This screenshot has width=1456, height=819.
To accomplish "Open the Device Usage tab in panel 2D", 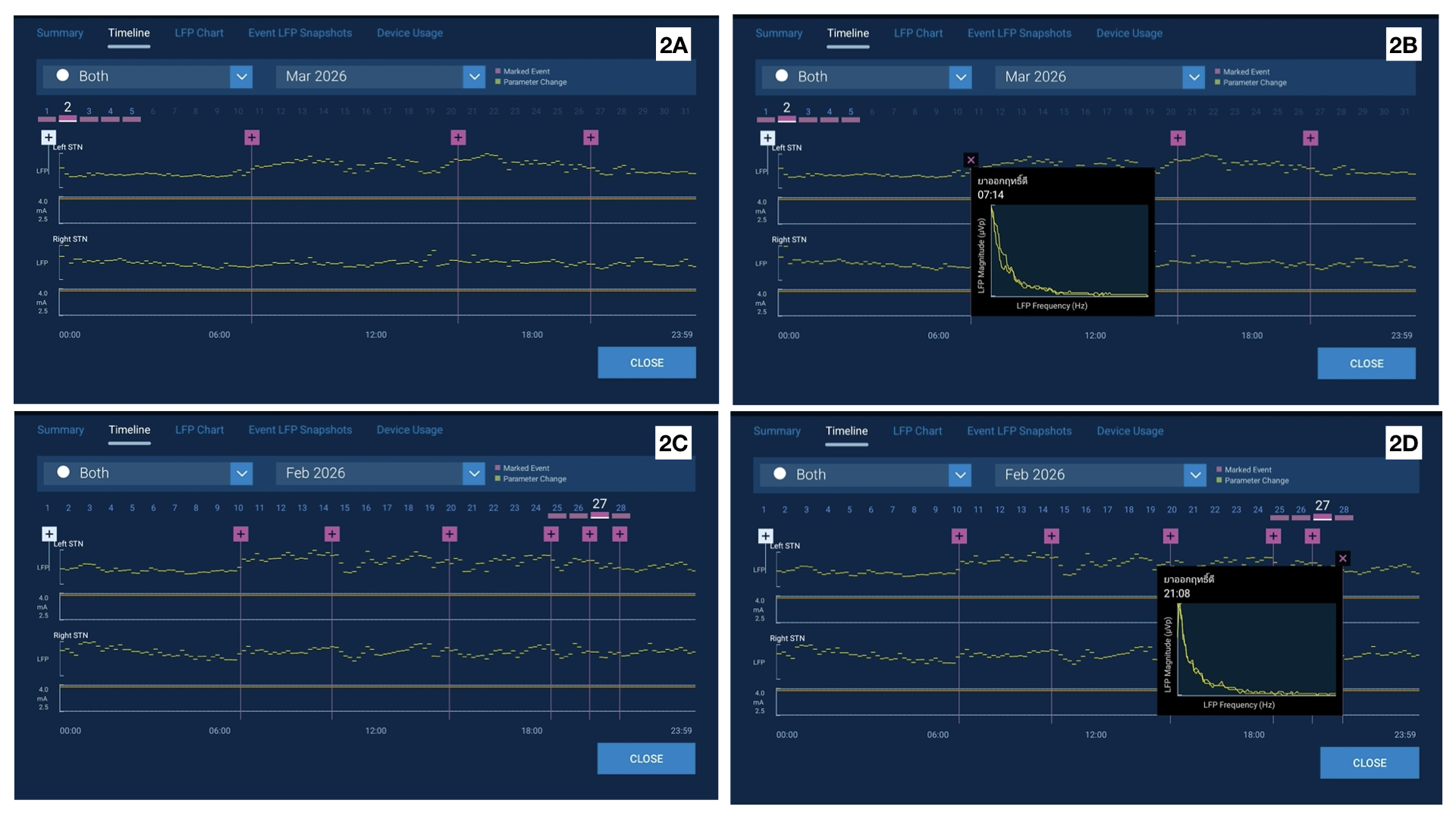I will tap(1130, 431).
